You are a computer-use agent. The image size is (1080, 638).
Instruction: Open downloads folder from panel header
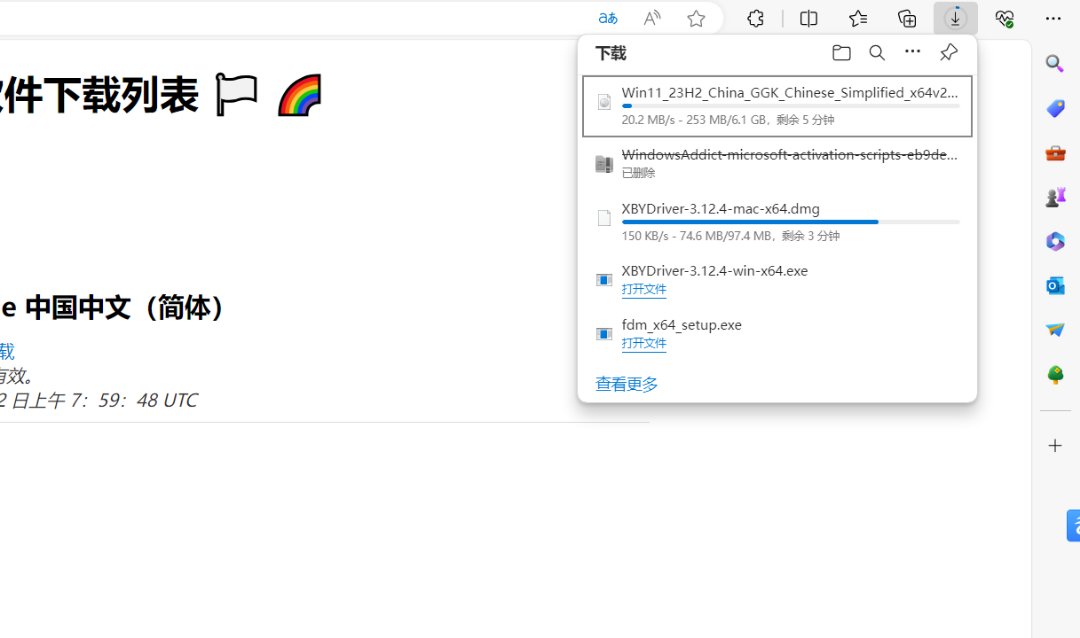tap(841, 53)
